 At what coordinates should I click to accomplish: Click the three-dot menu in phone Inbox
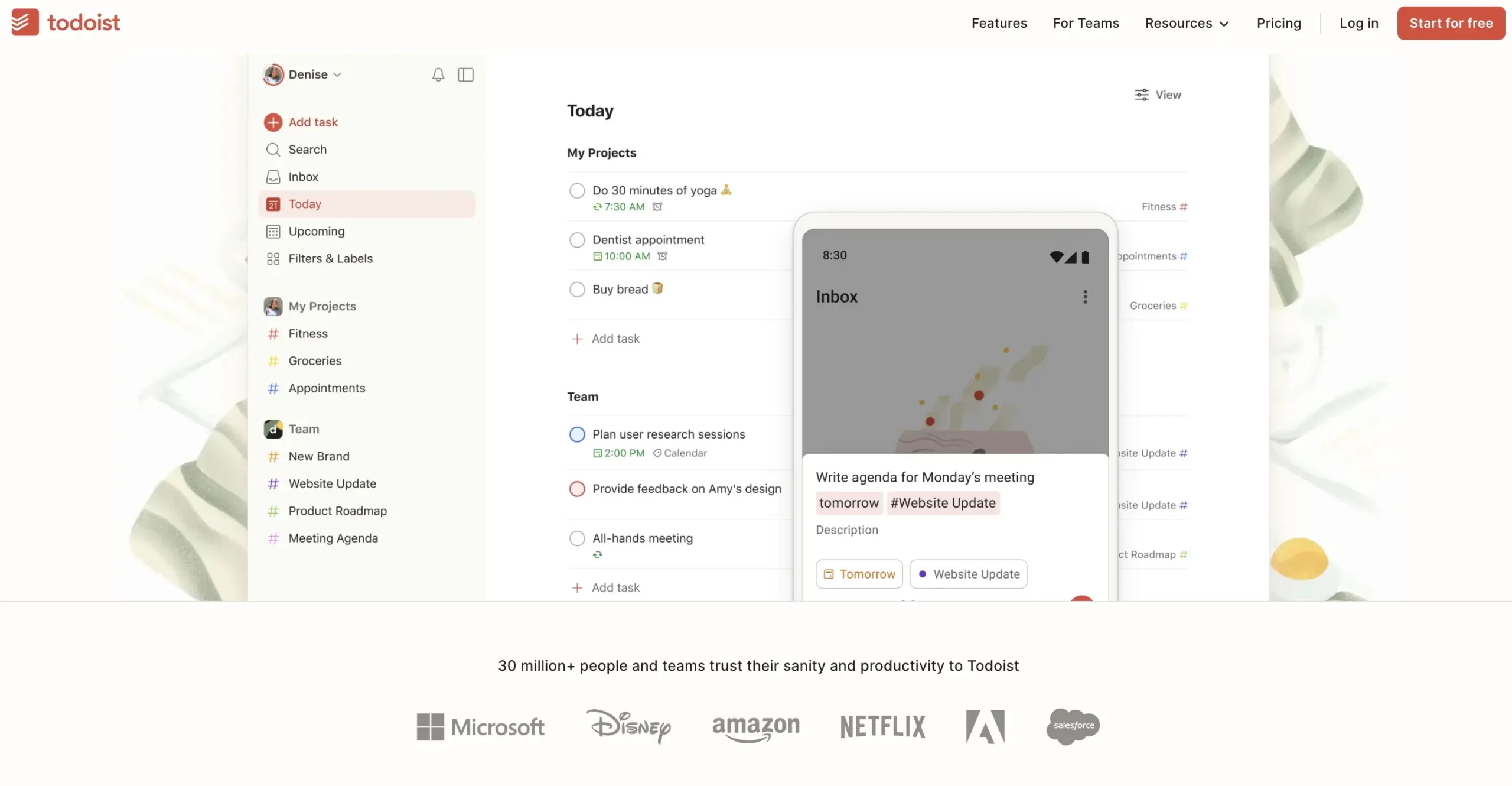1085,297
